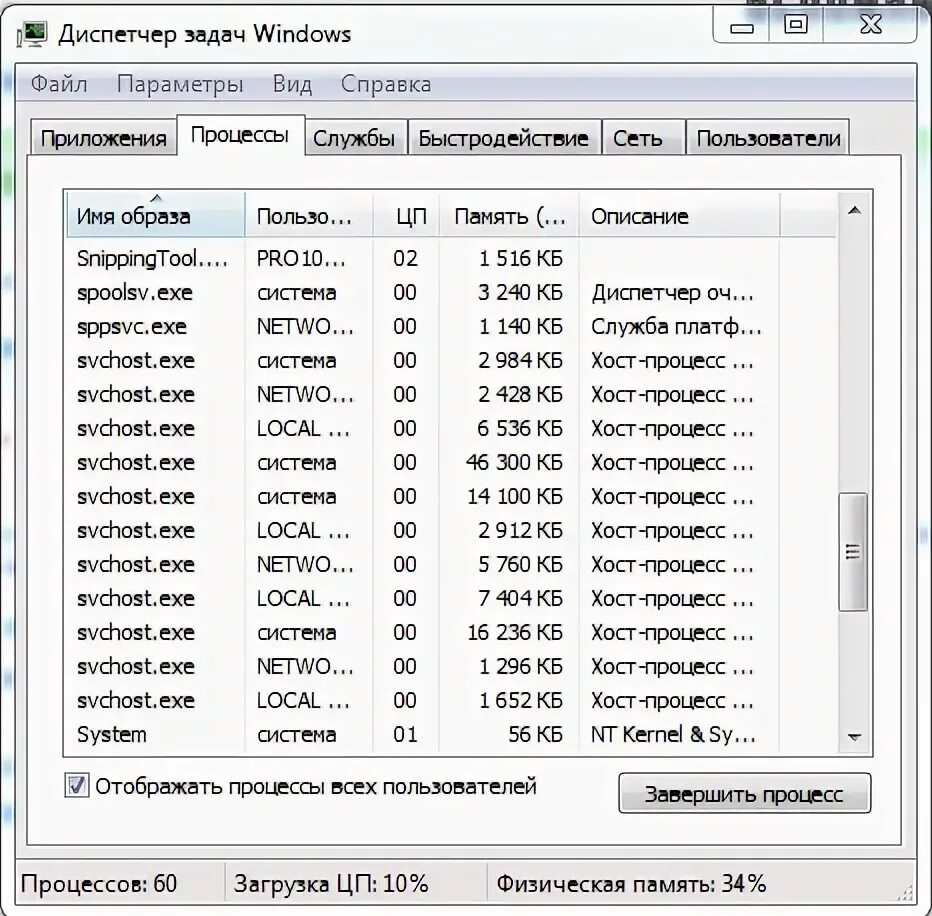Click the Служба платф... description cell

[676, 326]
